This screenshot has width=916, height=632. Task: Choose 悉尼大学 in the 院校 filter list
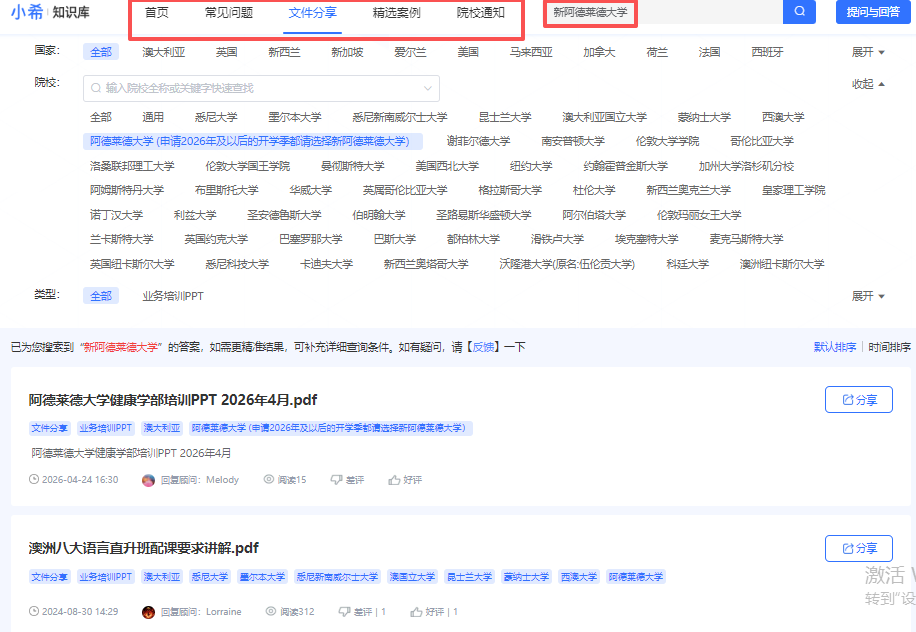point(216,117)
